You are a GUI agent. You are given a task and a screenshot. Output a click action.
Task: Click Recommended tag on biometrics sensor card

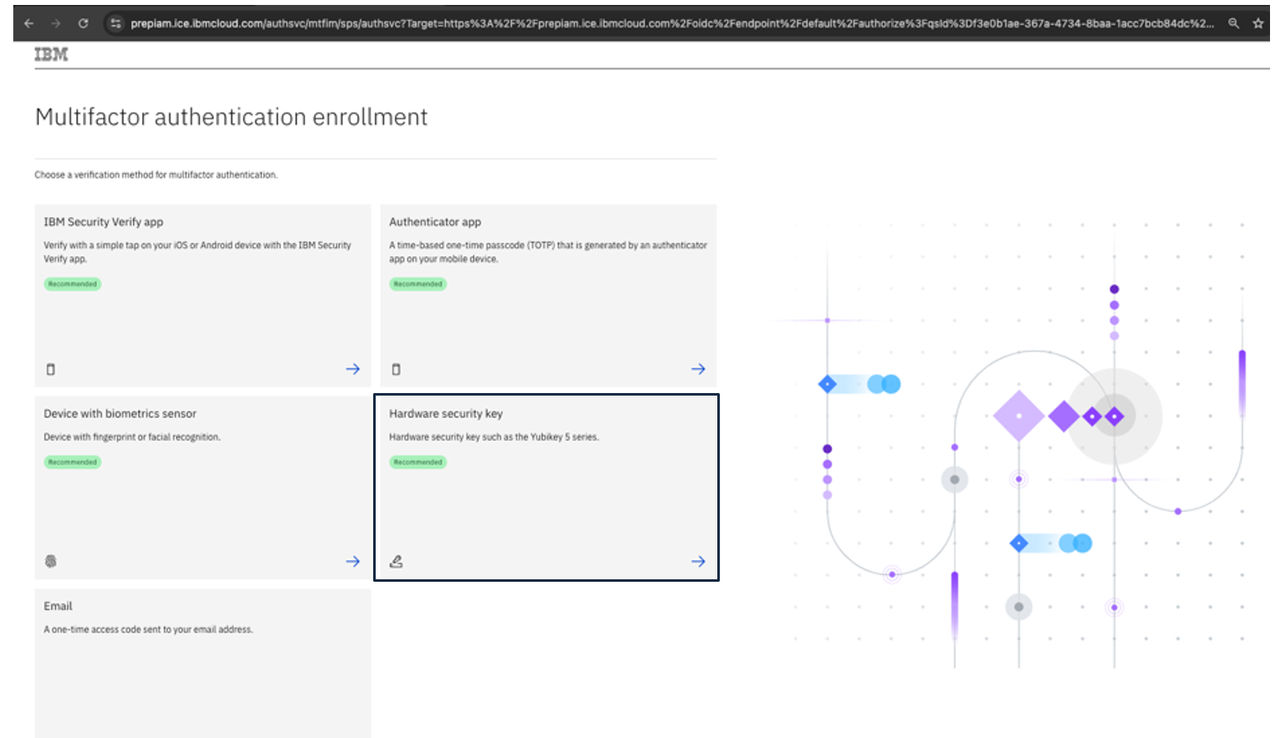(73, 462)
